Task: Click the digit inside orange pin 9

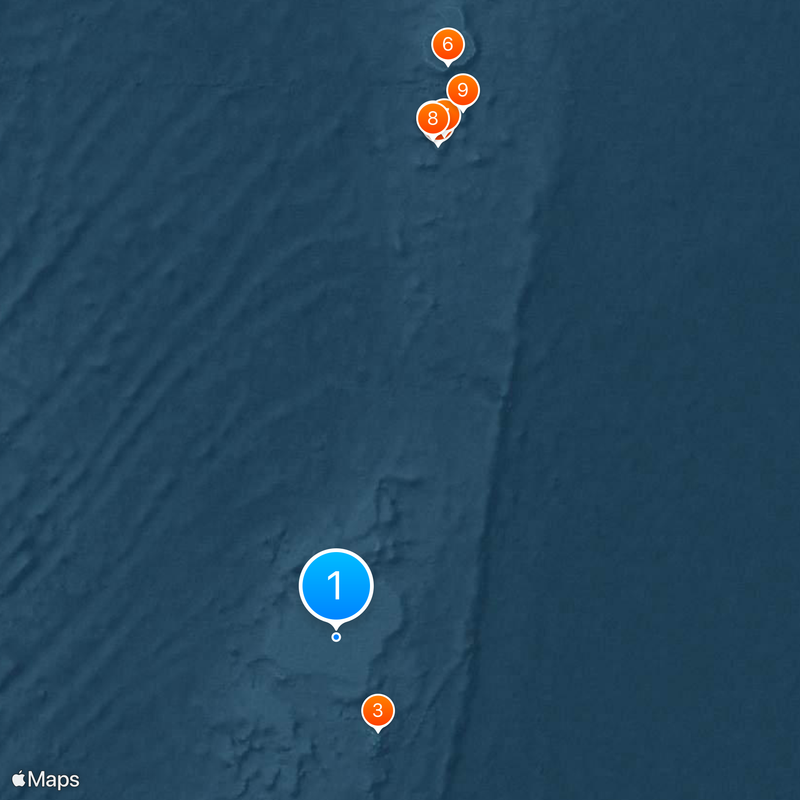Action: (463, 90)
